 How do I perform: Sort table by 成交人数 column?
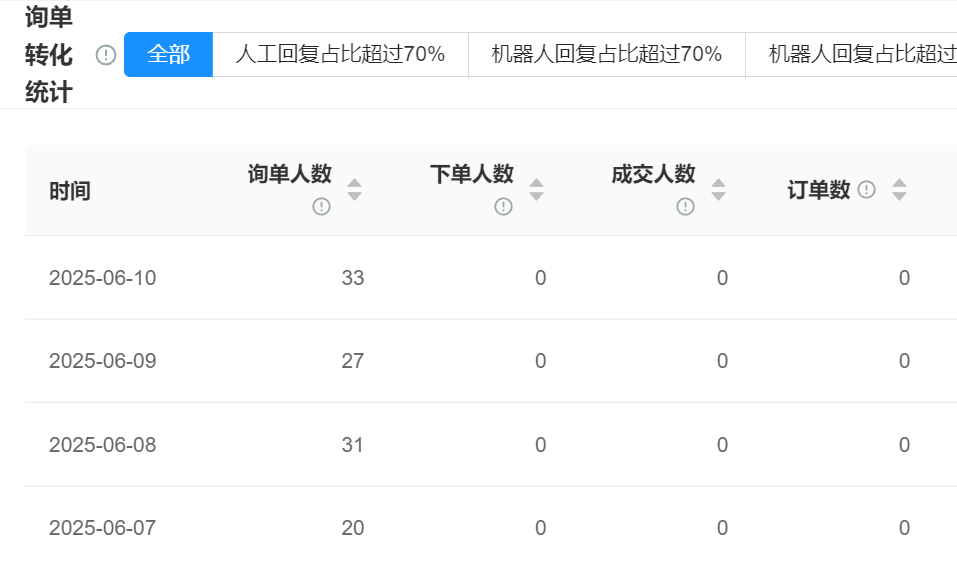click(x=718, y=190)
